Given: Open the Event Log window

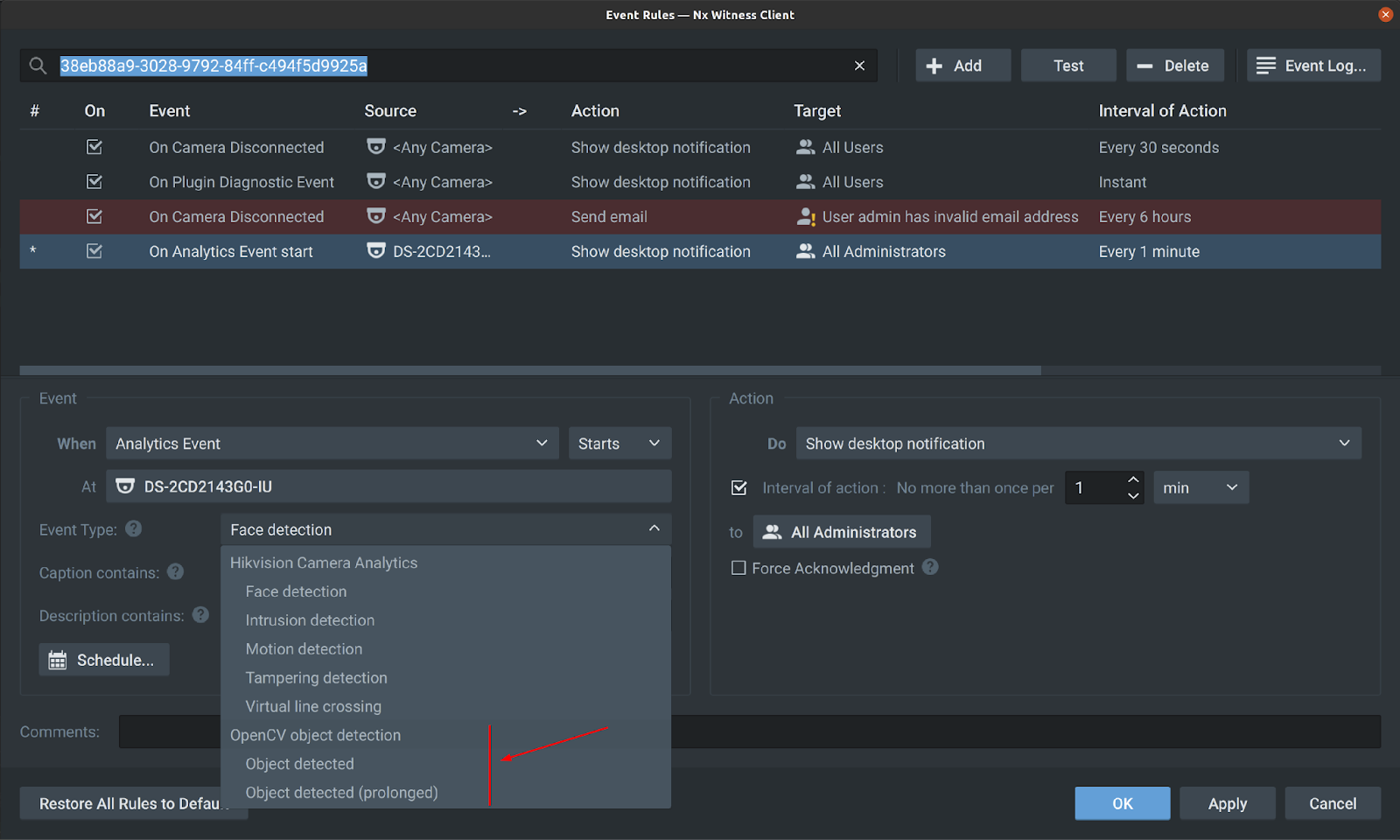Looking at the screenshot, I should [1313, 66].
